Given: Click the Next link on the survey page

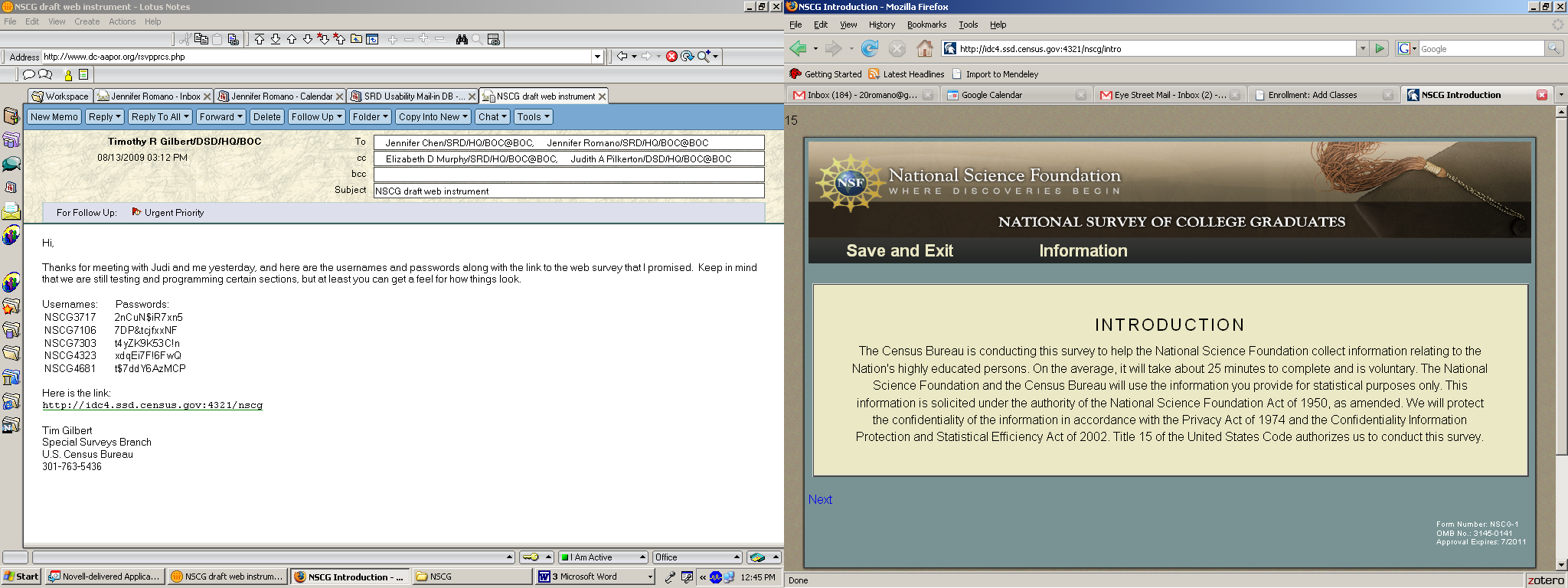Looking at the screenshot, I should coord(820,499).
